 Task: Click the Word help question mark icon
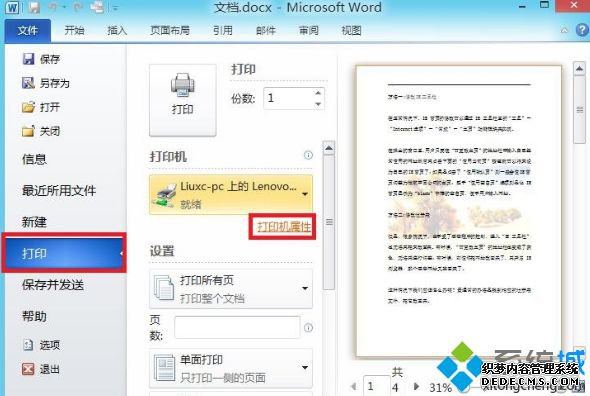582,30
